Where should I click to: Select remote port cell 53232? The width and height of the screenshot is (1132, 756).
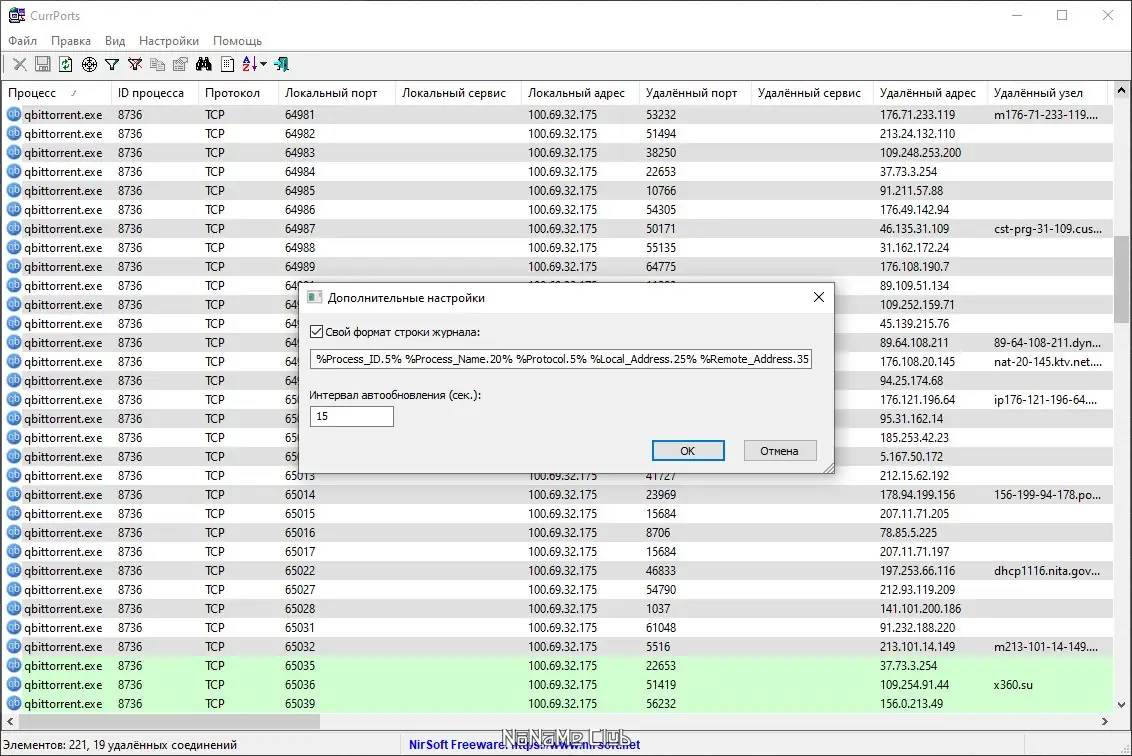click(x=661, y=114)
